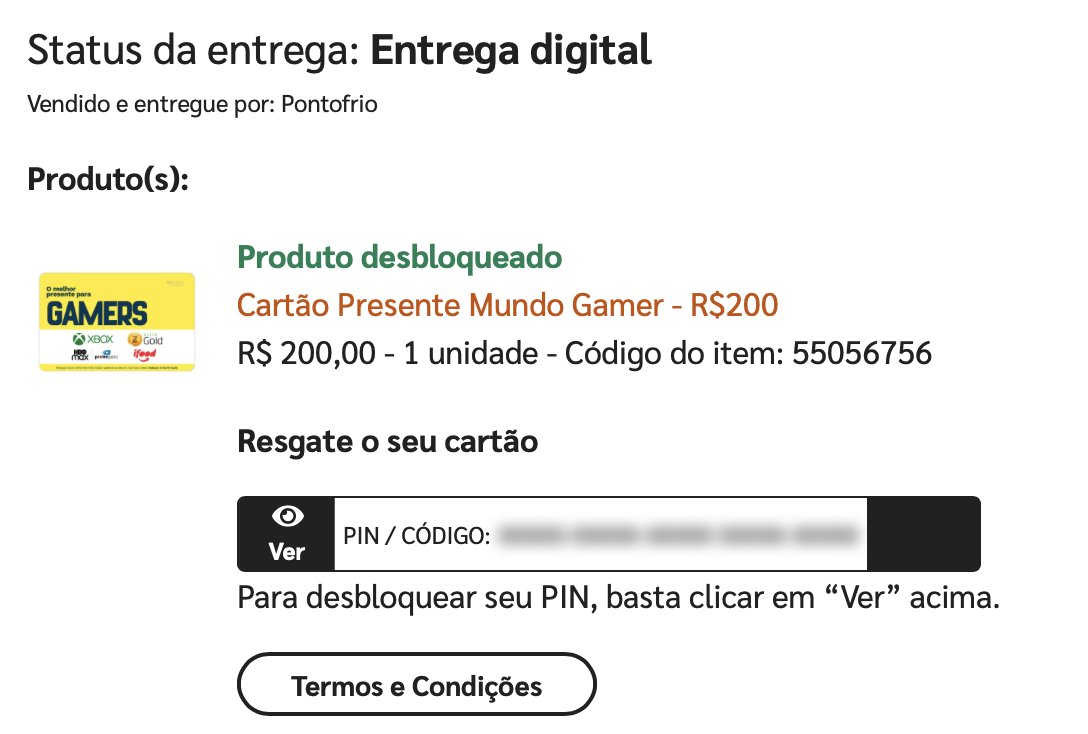The image size is (1088, 734).
Task: Click the Resgate o seu cartão heading
Action: click(388, 442)
